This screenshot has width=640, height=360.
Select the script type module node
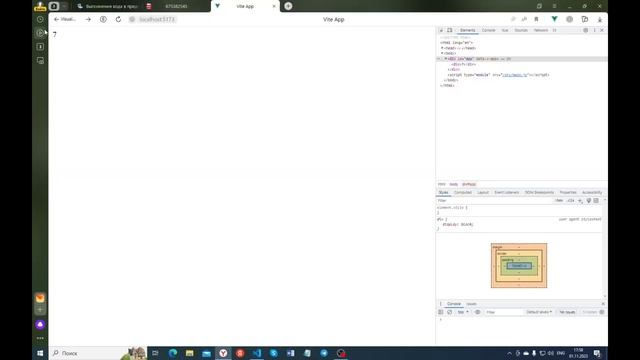pos(498,75)
